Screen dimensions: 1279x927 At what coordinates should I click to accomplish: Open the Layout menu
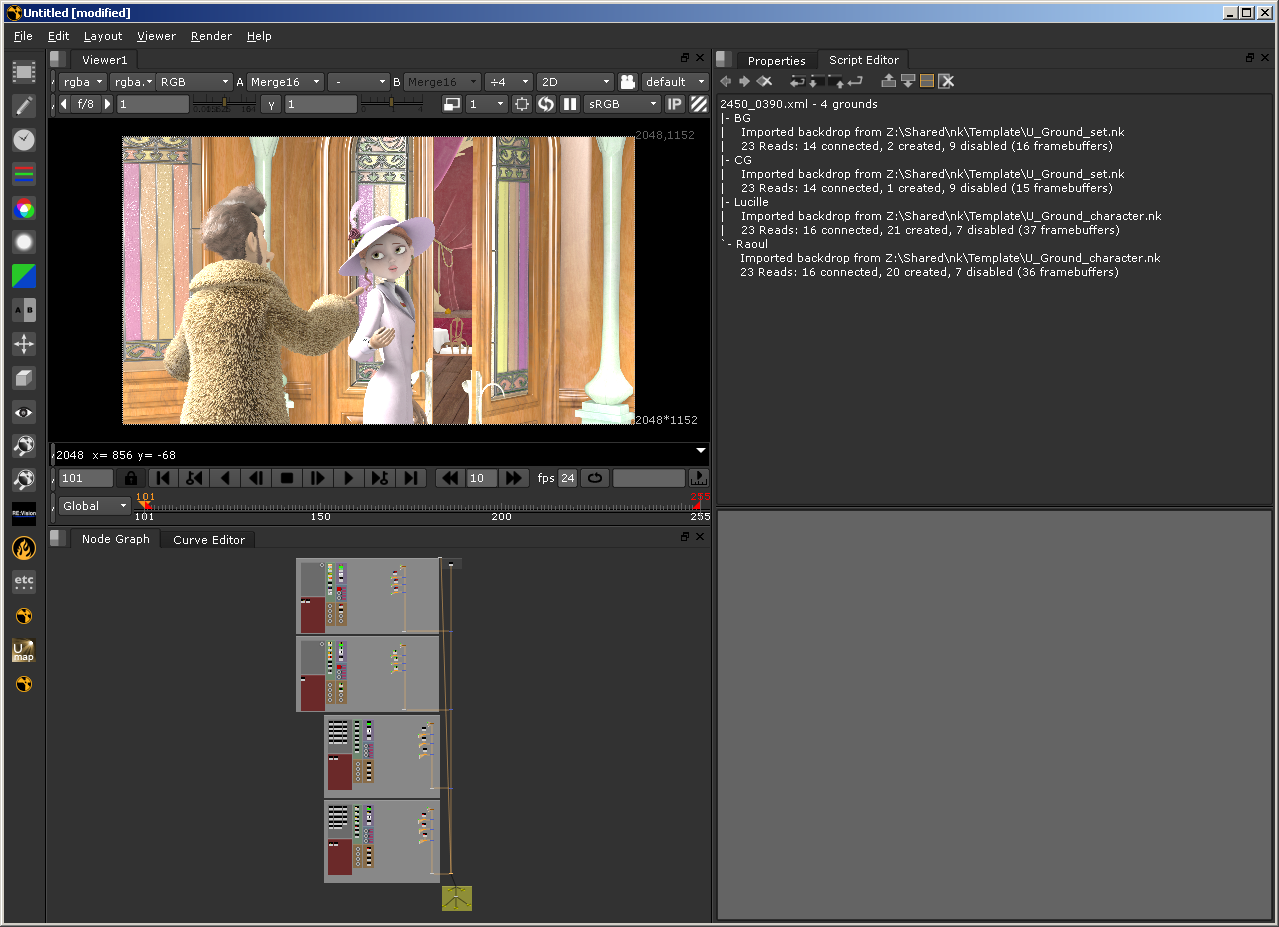click(x=103, y=36)
